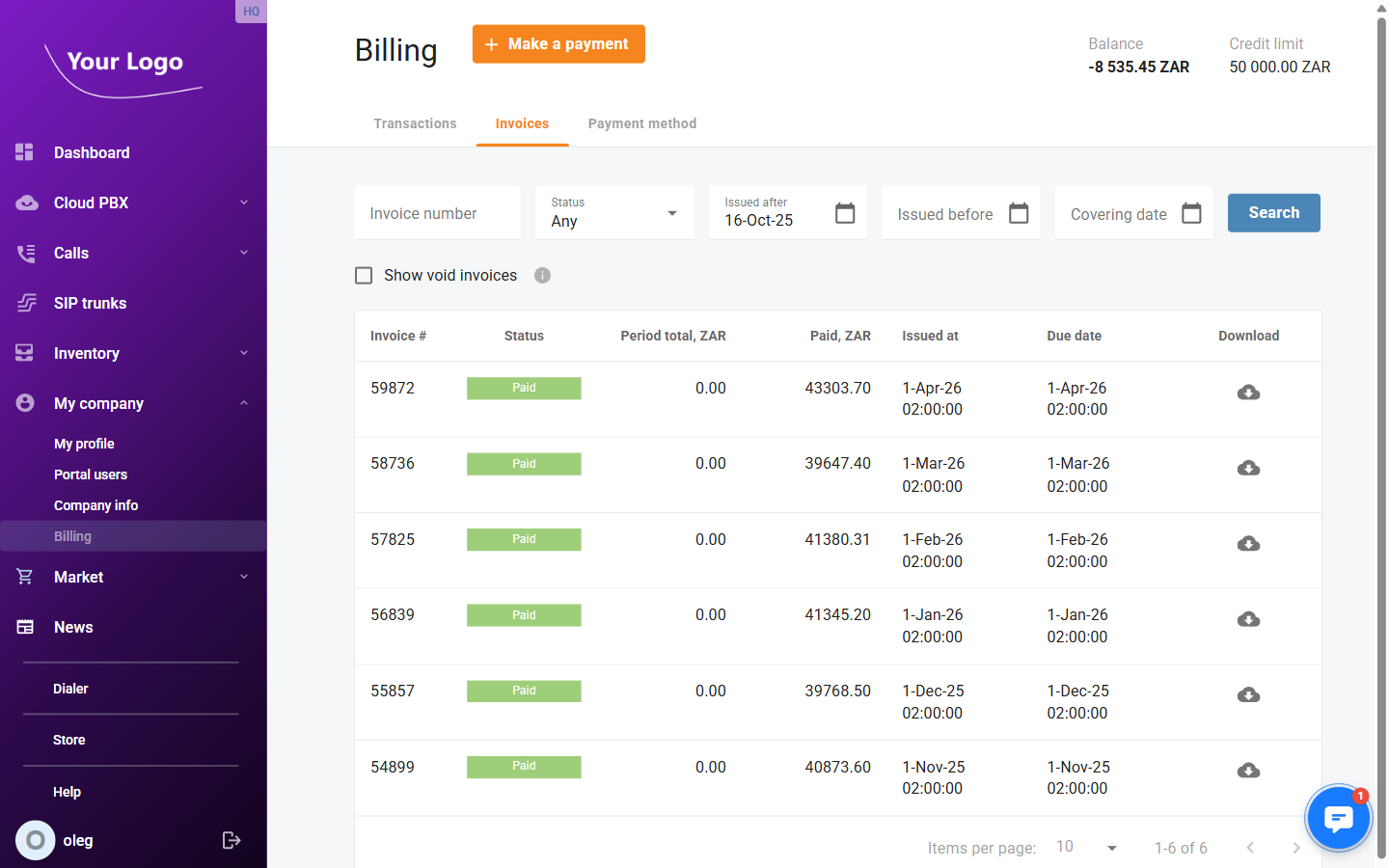This screenshot has width=1389, height=868.
Task: Open the SIP trunks section
Action: click(90, 303)
